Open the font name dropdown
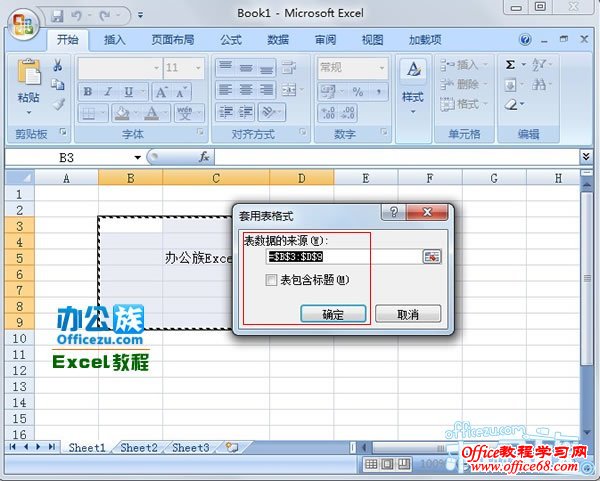Viewport: 600px width, 481px height. pos(157,68)
